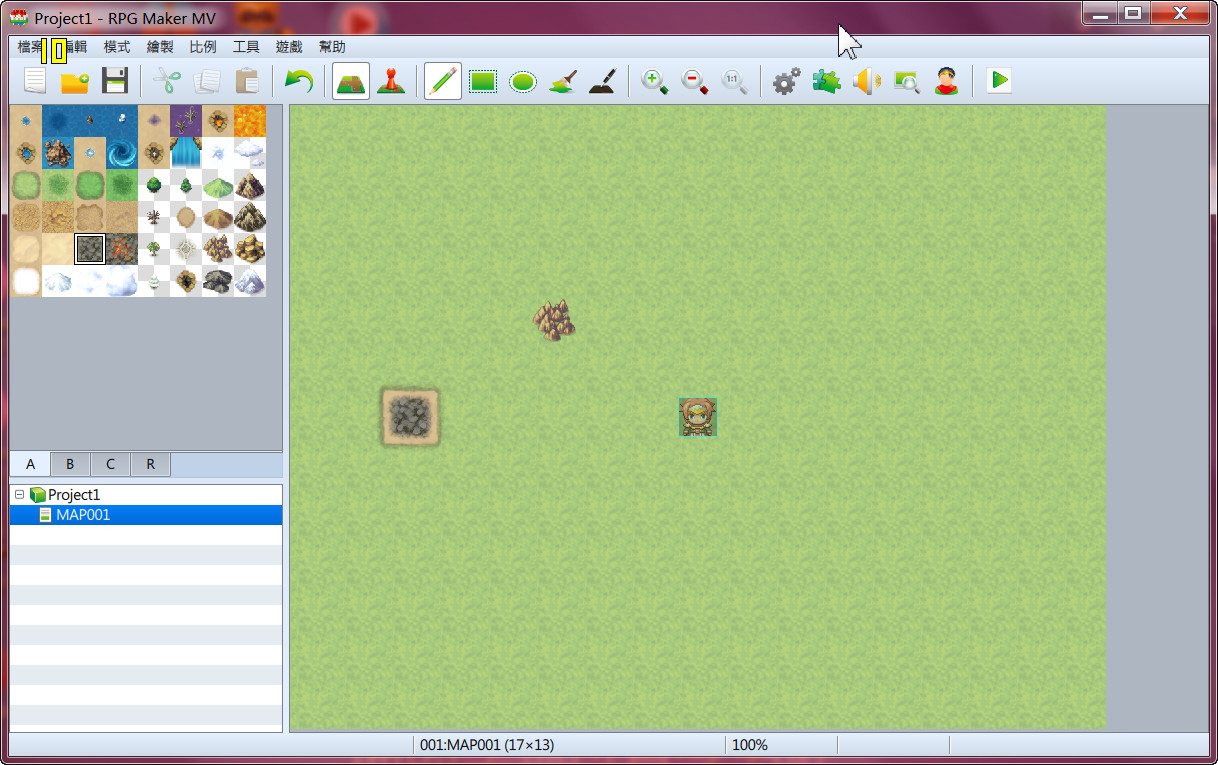The height and width of the screenshot is (765, 1218).
Task: Open a project with the folder icon
Action: [x=75, y=81]
